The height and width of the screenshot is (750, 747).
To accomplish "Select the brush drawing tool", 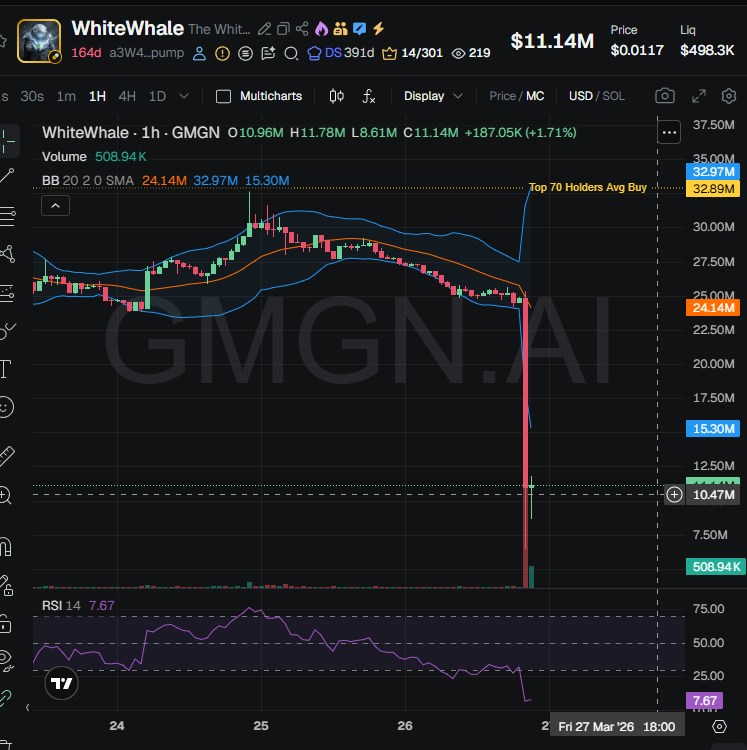I will tap(8, 331).
